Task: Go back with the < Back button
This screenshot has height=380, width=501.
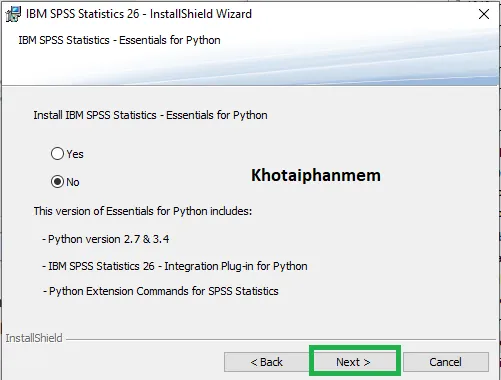Action: coord(266,362)
